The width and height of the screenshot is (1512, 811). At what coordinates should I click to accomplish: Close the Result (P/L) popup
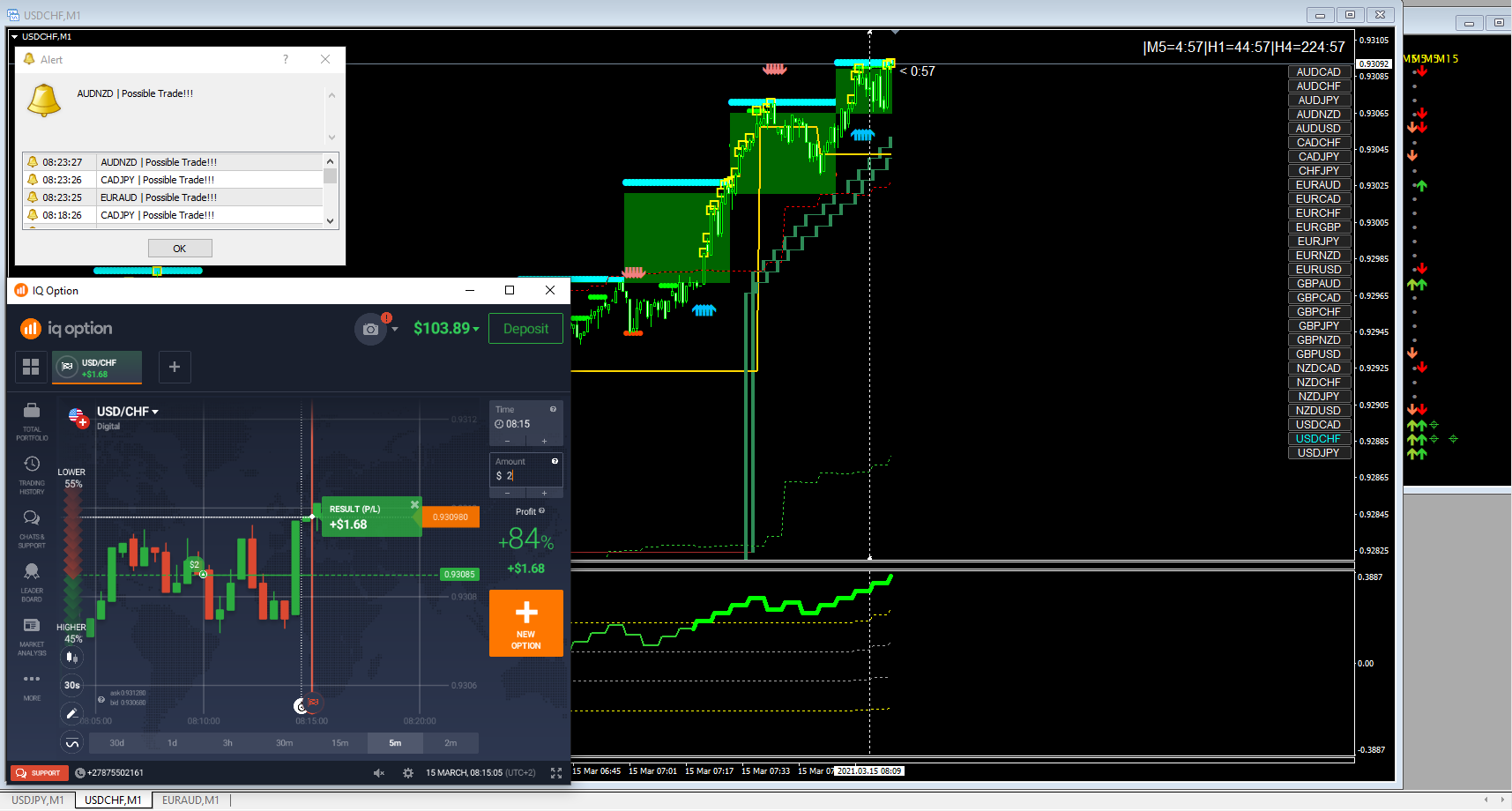(414, 505)
